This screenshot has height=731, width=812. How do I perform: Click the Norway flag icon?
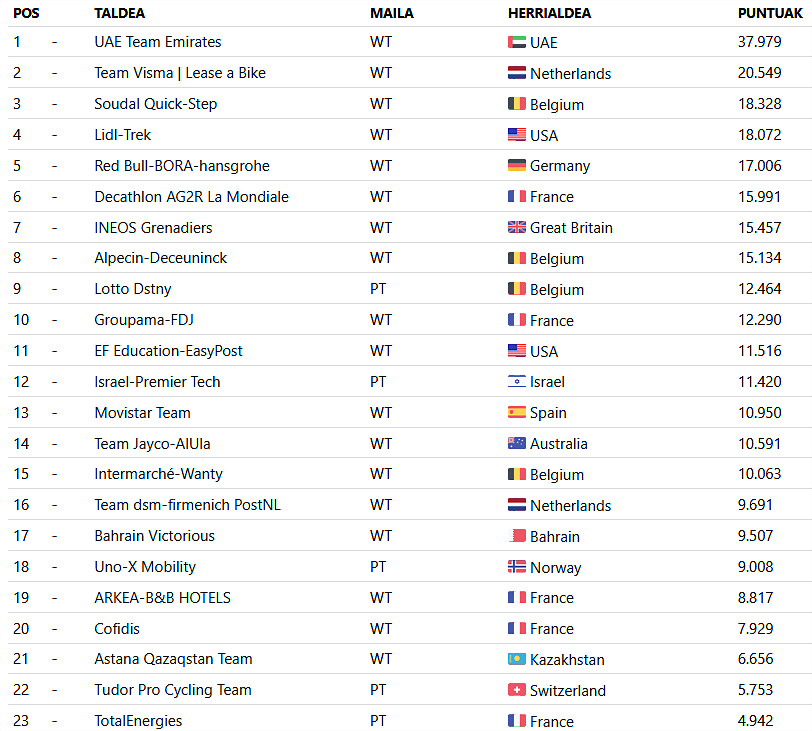[x=516, y=567]
